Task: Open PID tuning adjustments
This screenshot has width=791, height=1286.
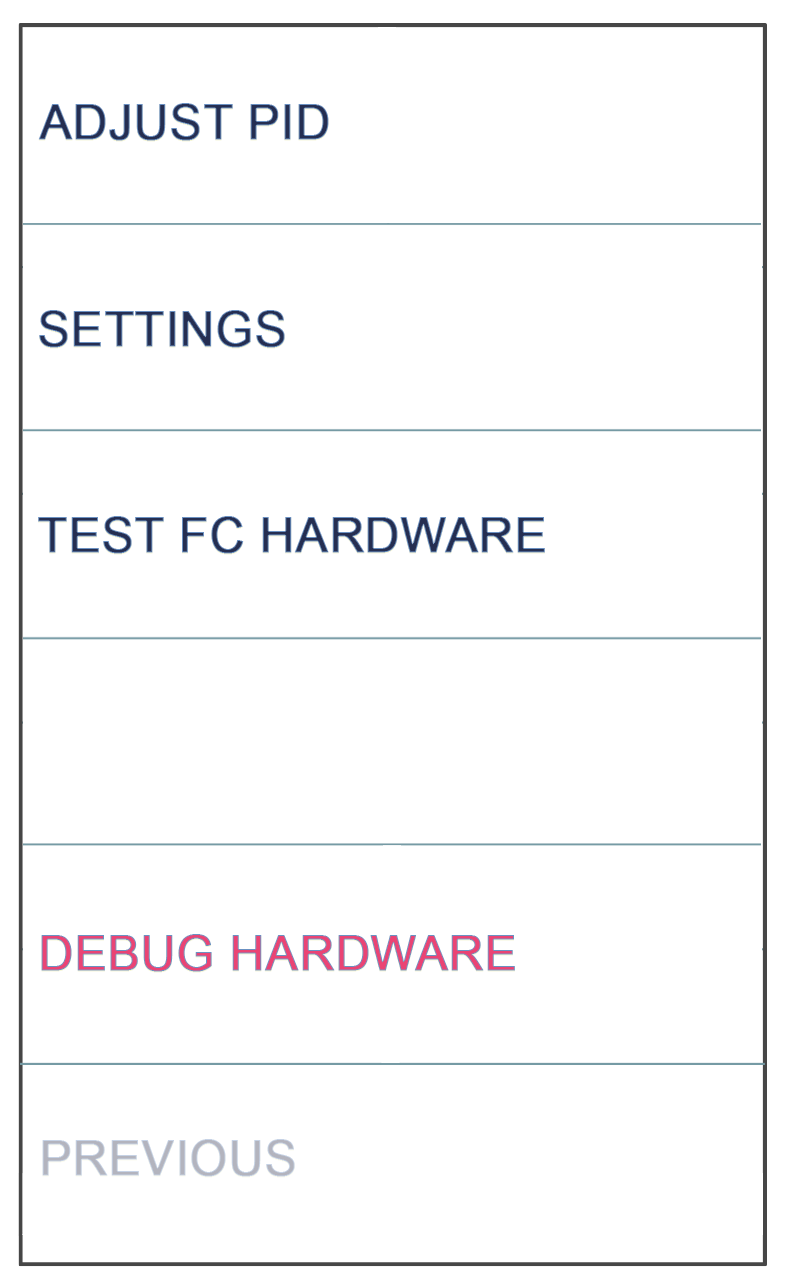Action: point(391,124)
